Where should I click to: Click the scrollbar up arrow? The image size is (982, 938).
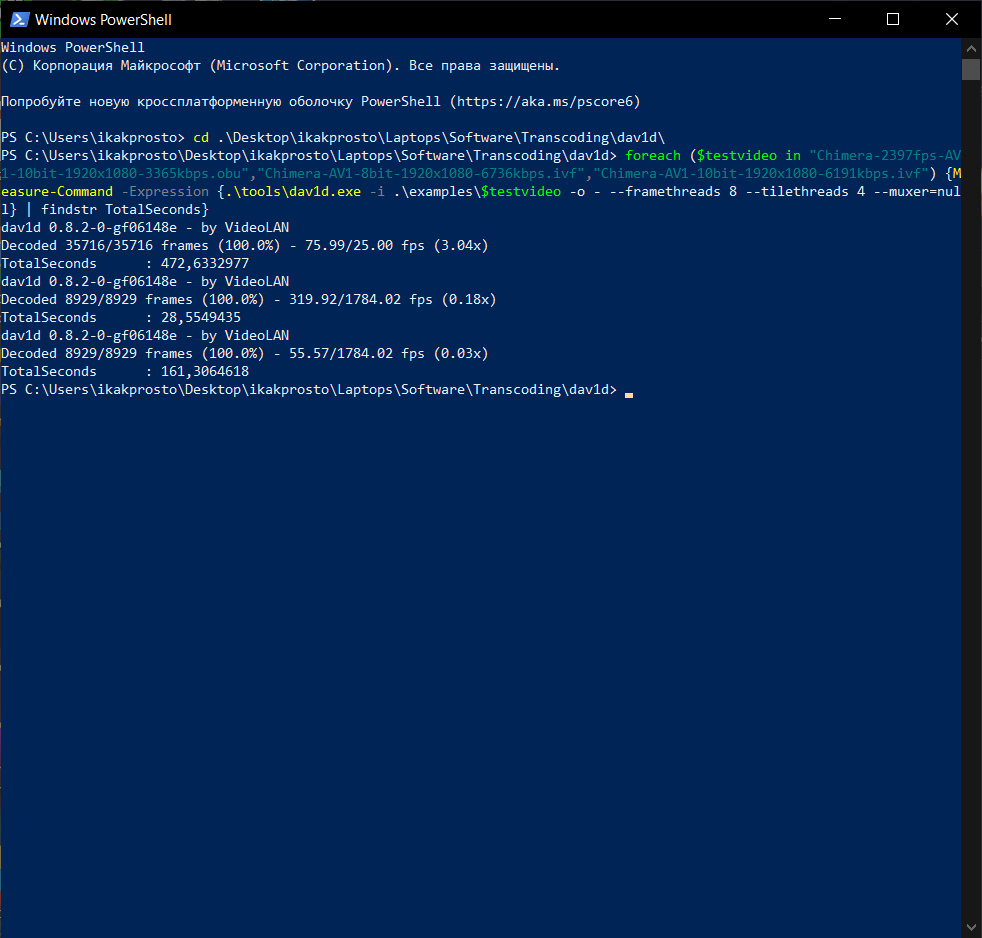pyautogui.click(x=971, y=48)
